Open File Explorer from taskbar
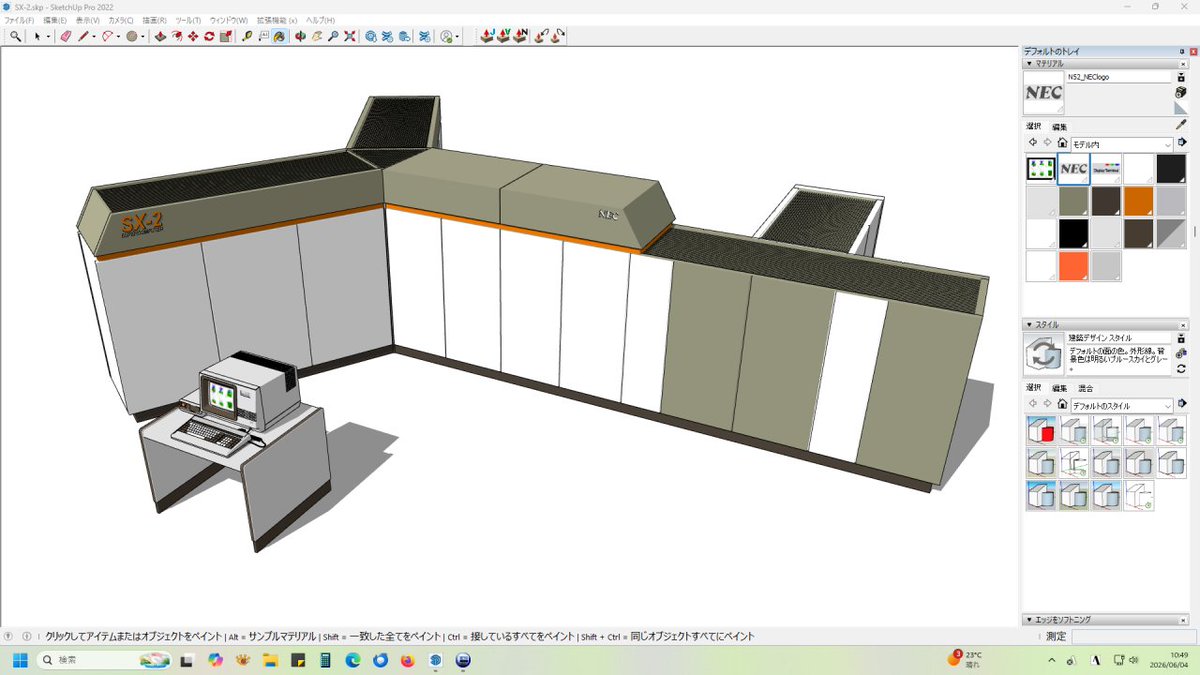Viewport: 1200px width, 675px height. pos(269,660)
